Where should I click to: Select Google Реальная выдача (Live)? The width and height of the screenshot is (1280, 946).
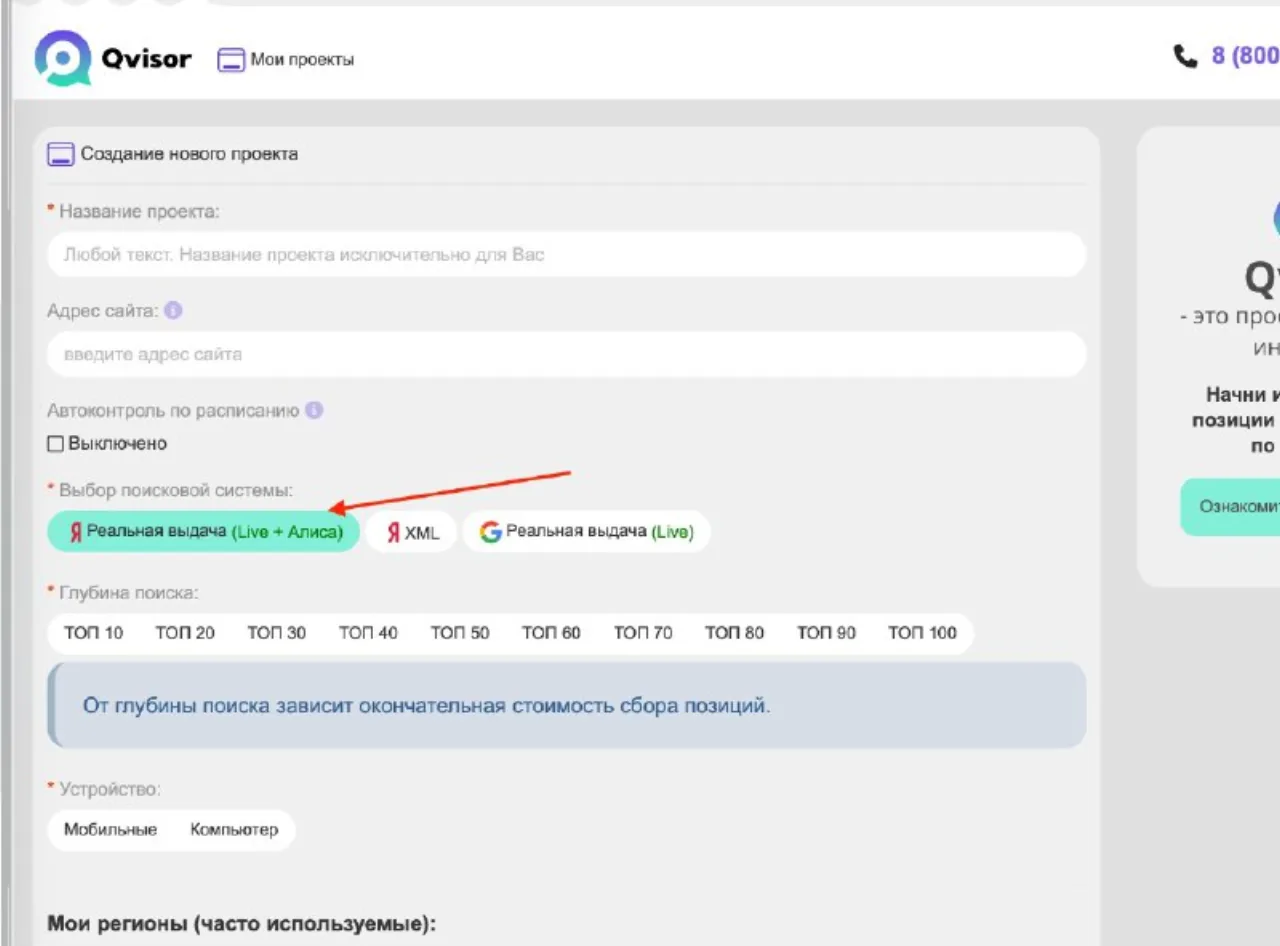(586, 532)
